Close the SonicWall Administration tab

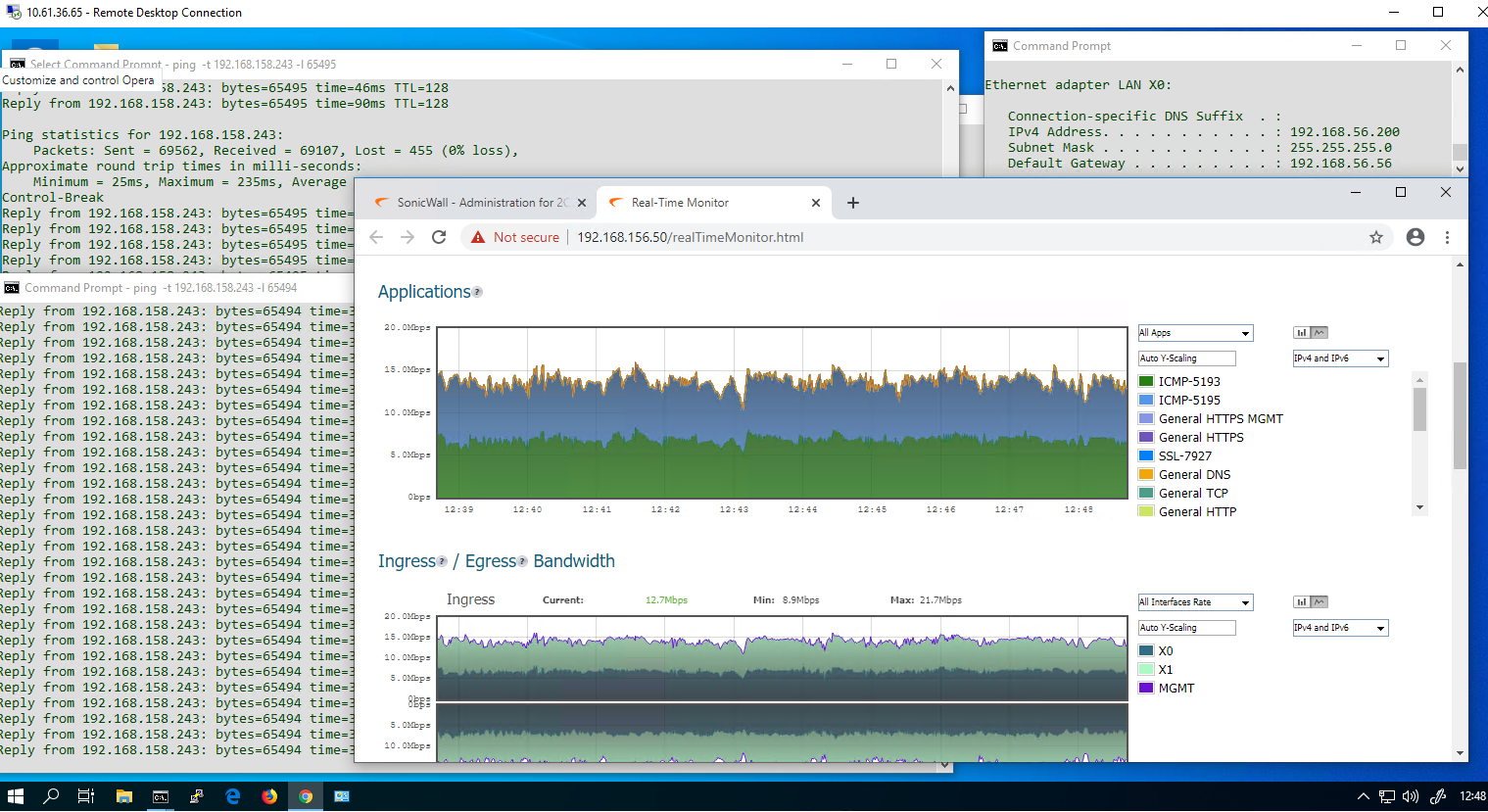582,203
